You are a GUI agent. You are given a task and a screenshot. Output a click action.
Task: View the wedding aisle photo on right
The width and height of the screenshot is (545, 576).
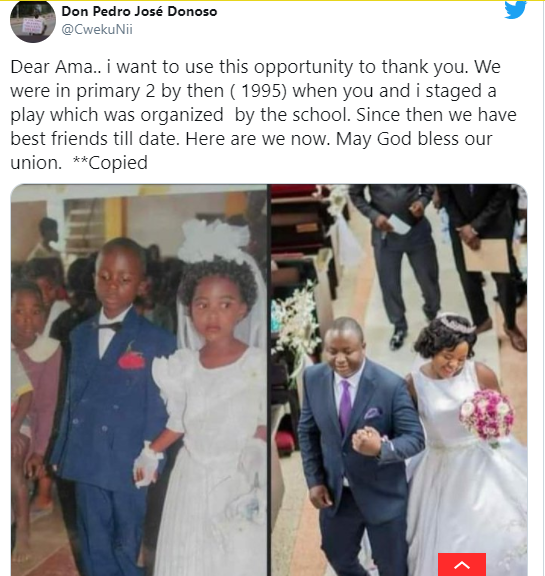coord(399,380)
